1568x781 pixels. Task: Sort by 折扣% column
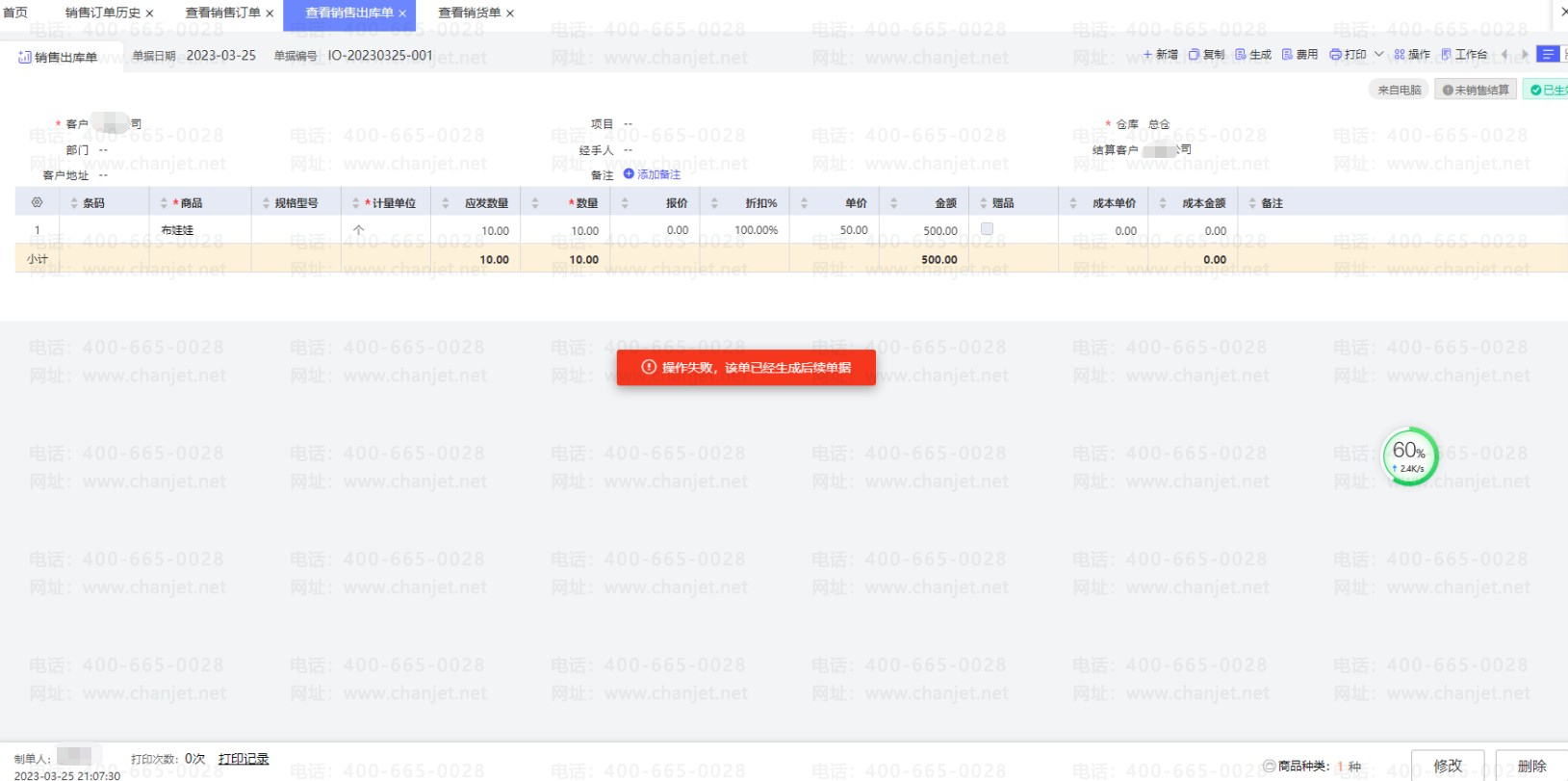tap(714, 203)
